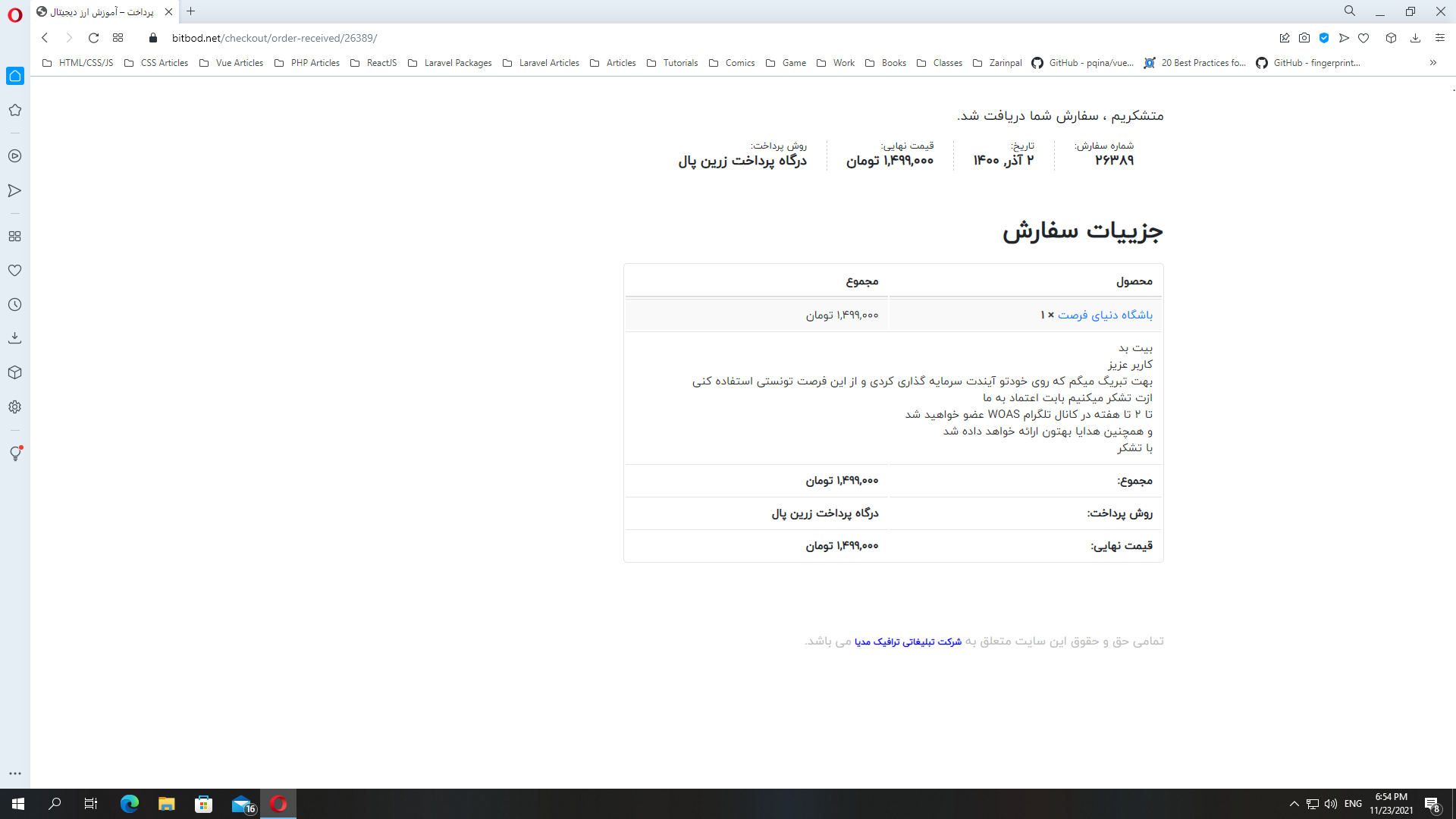Open 20 Best Practices bookmark
1456x819 pixels.
click(1195, 63)
